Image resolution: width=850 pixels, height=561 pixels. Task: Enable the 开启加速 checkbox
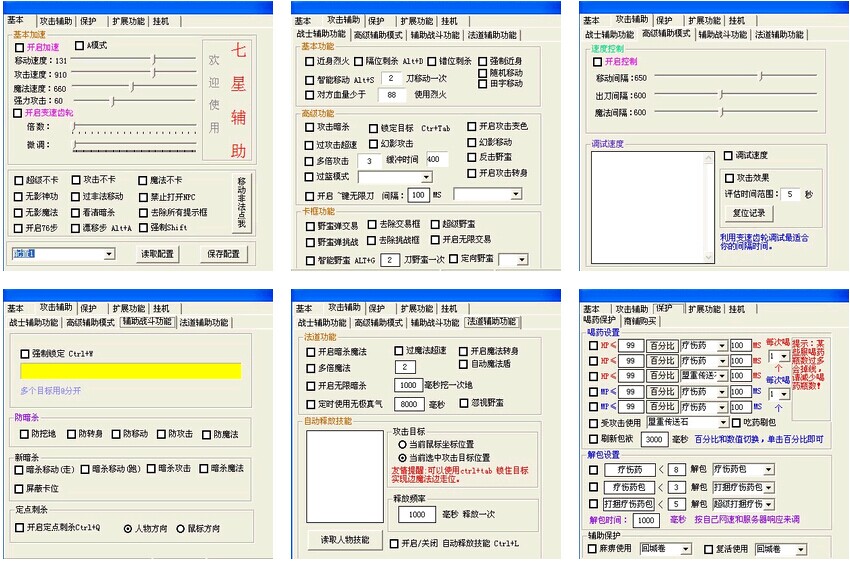tap(20, 48)
